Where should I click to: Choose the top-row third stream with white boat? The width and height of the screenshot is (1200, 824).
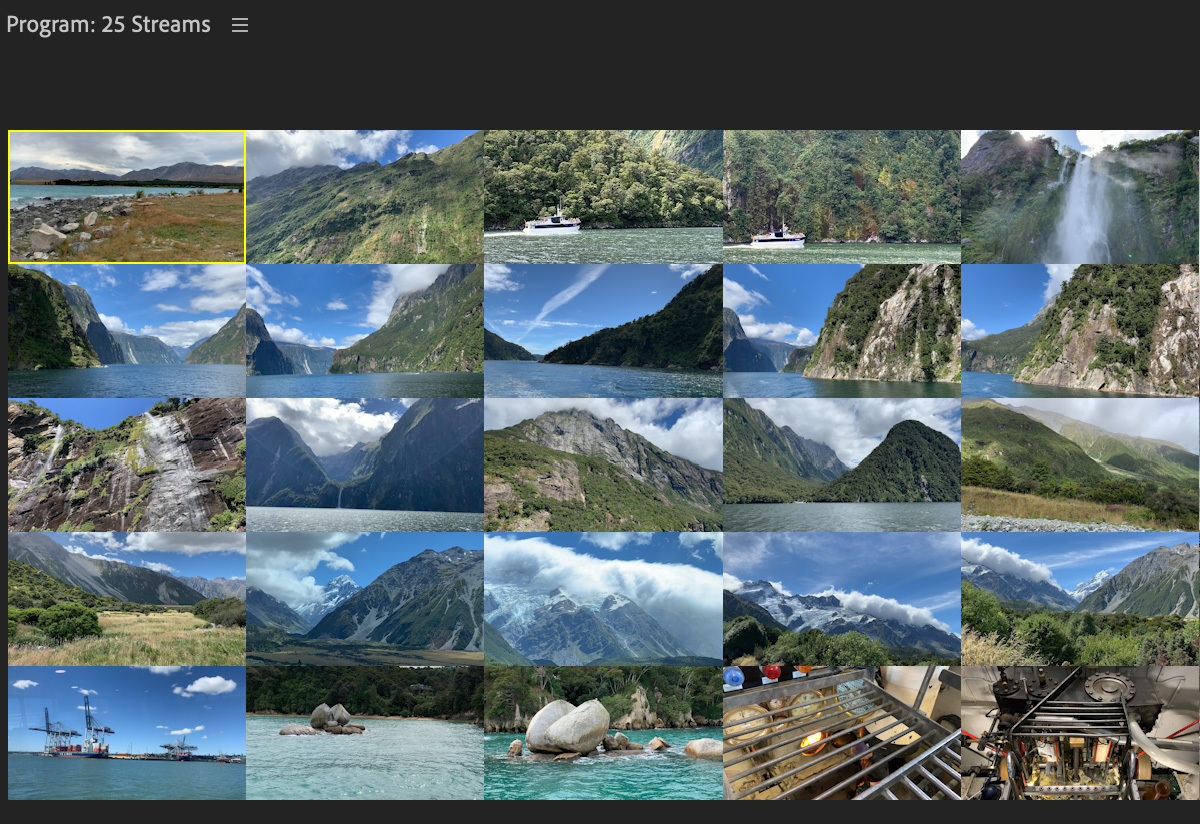(603, 197)
